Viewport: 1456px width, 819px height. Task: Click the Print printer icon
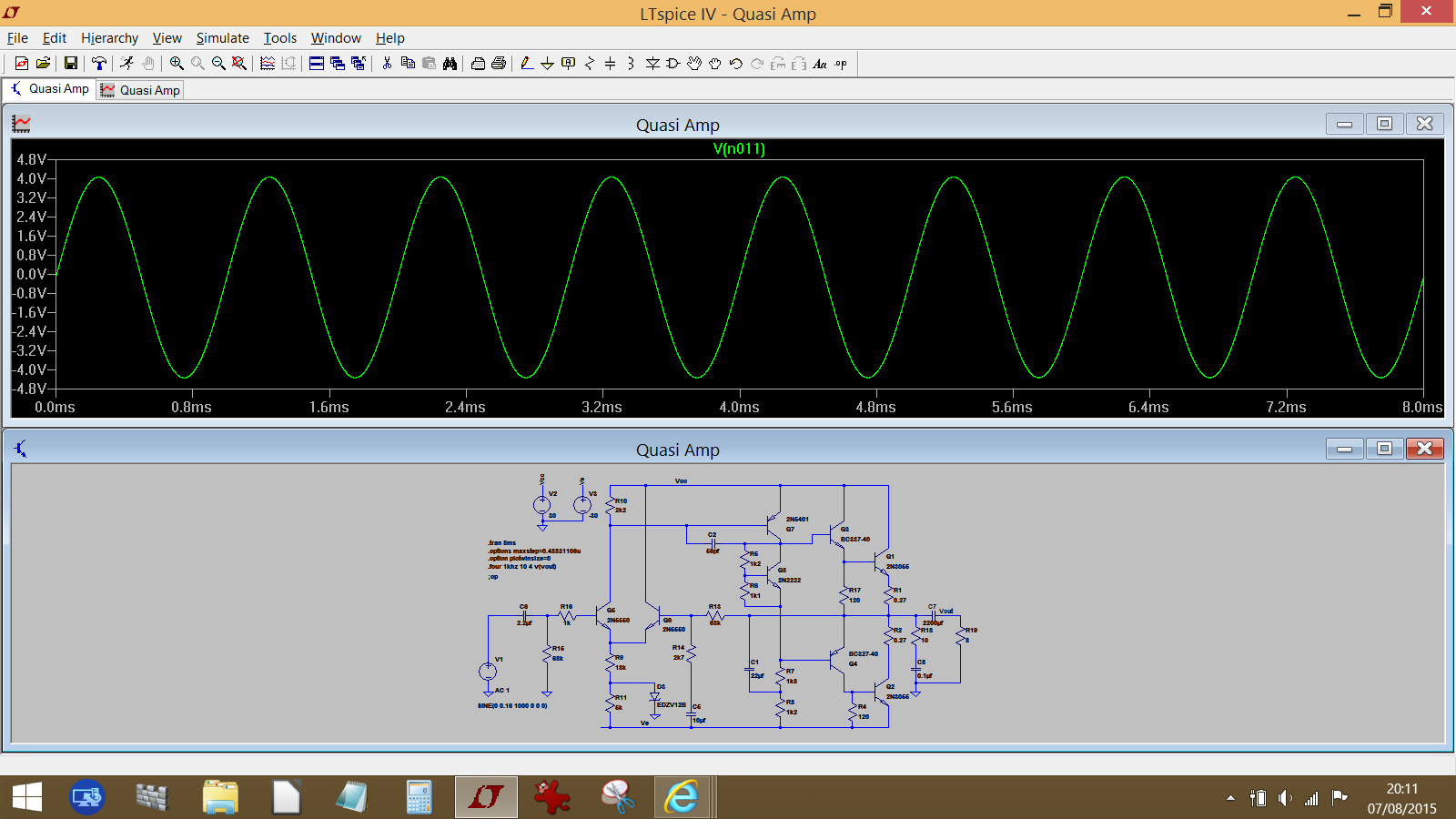499,63
